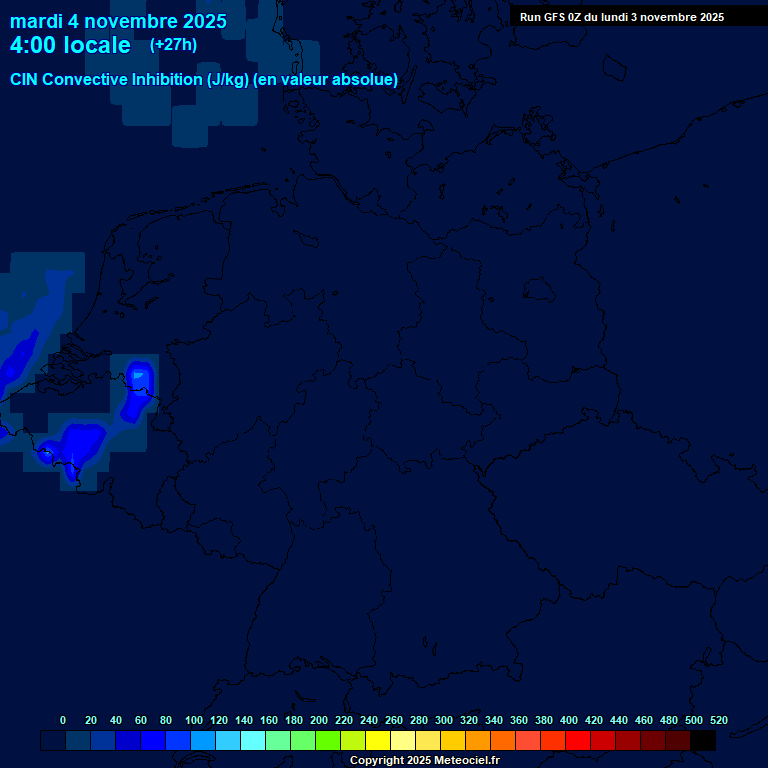Click the legend value label "520"
Image resolution: width=768 pixels, height=768 pixels.
(x=719, y=720)
